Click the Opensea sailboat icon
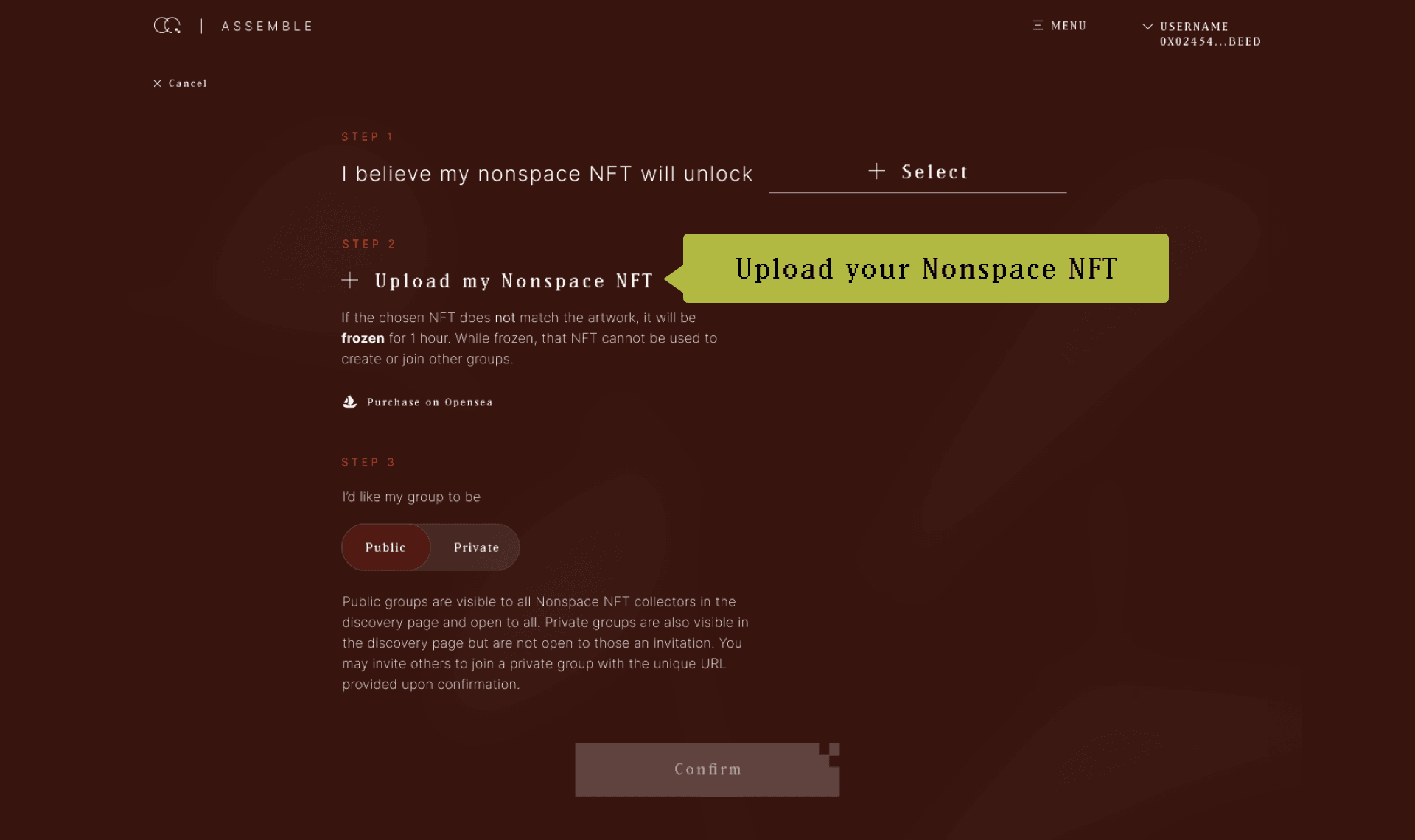The image size is (1415, 840). pos(350,402)
